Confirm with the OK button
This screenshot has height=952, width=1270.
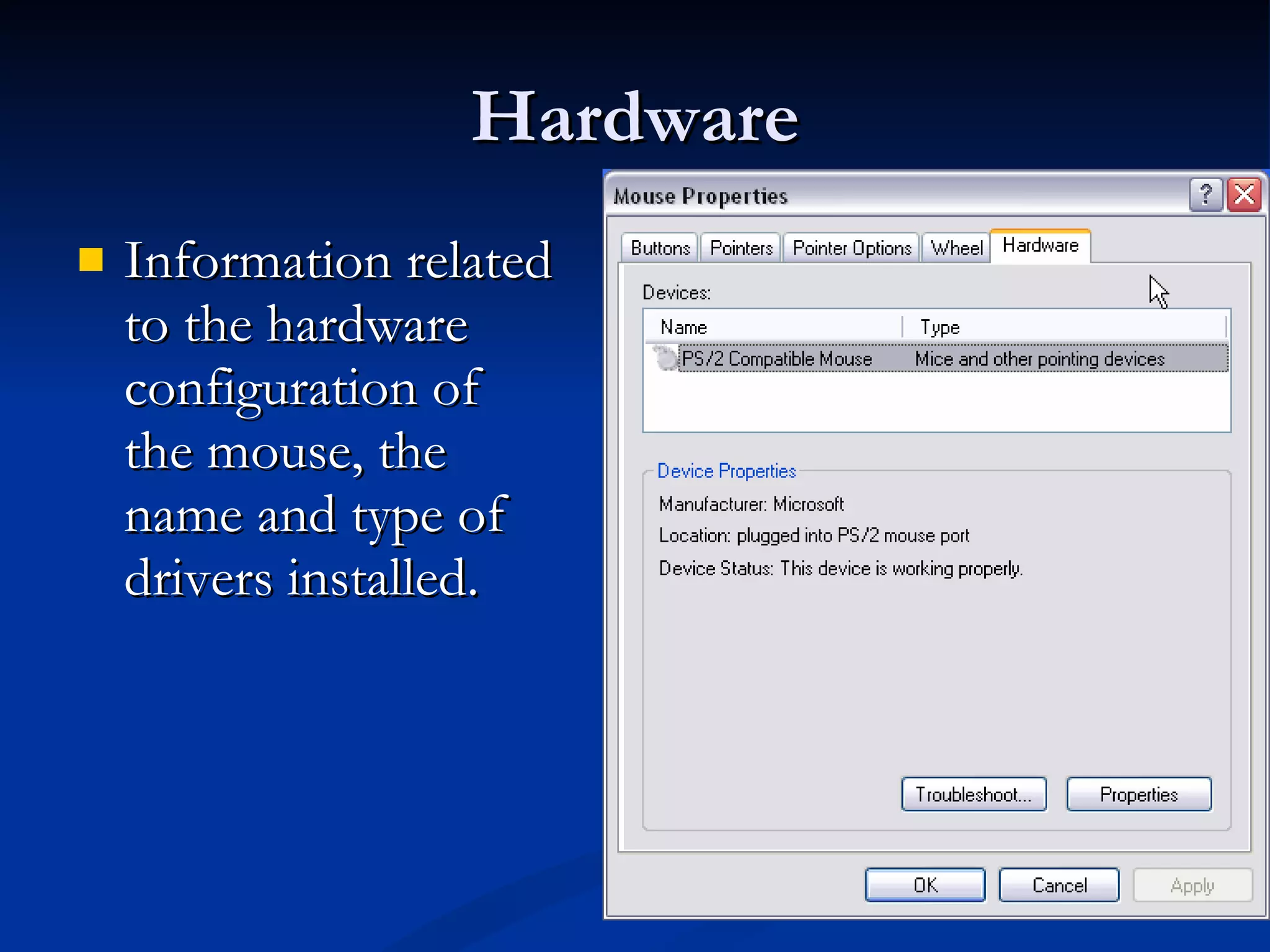(x=925, y=885)
